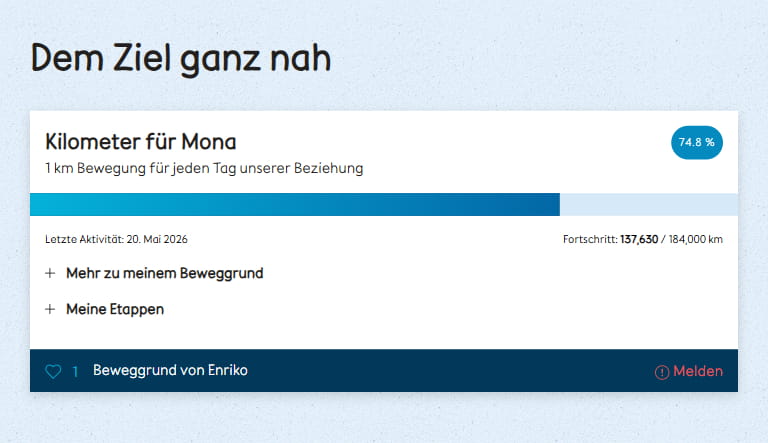Click the 184,000 km goal value
The image size is (768, 443).
pos(696,239)
